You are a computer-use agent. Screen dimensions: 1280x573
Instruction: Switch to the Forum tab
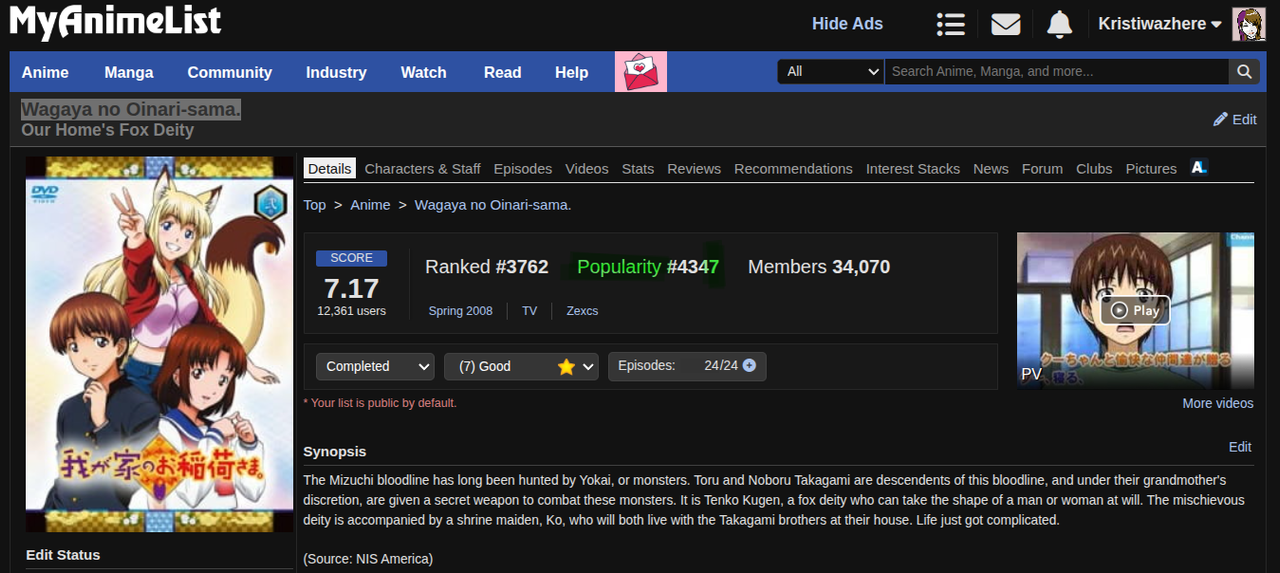coord(1042,169)
